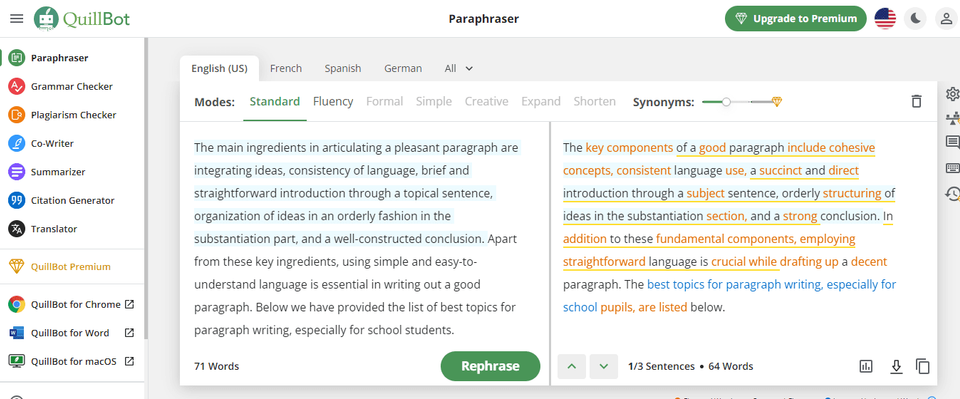960x399 pixels.
Task: Open Plagiarism Checker tool
Action: pos(73,115)
